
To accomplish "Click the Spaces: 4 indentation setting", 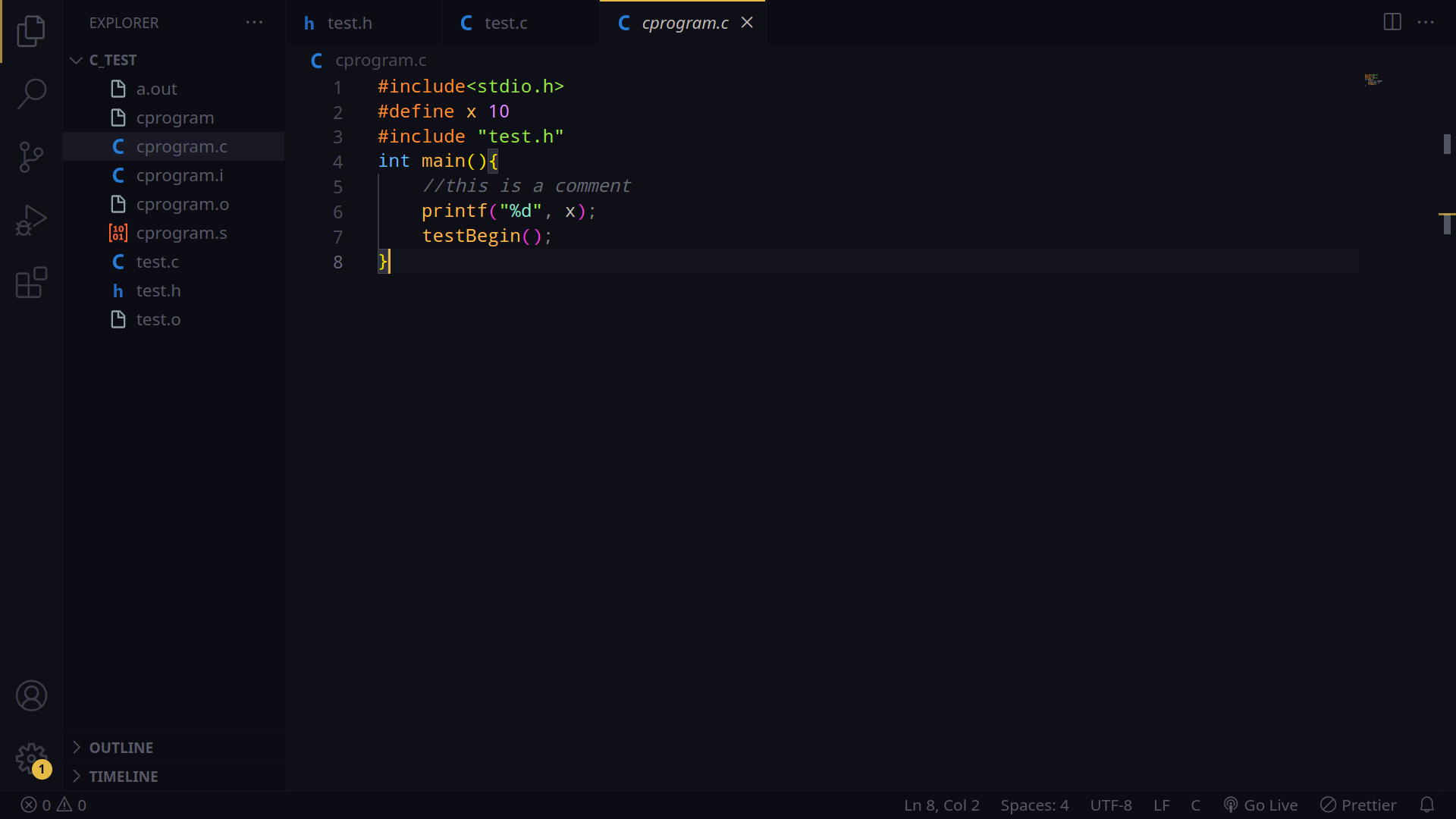I will pos(1034,805).
